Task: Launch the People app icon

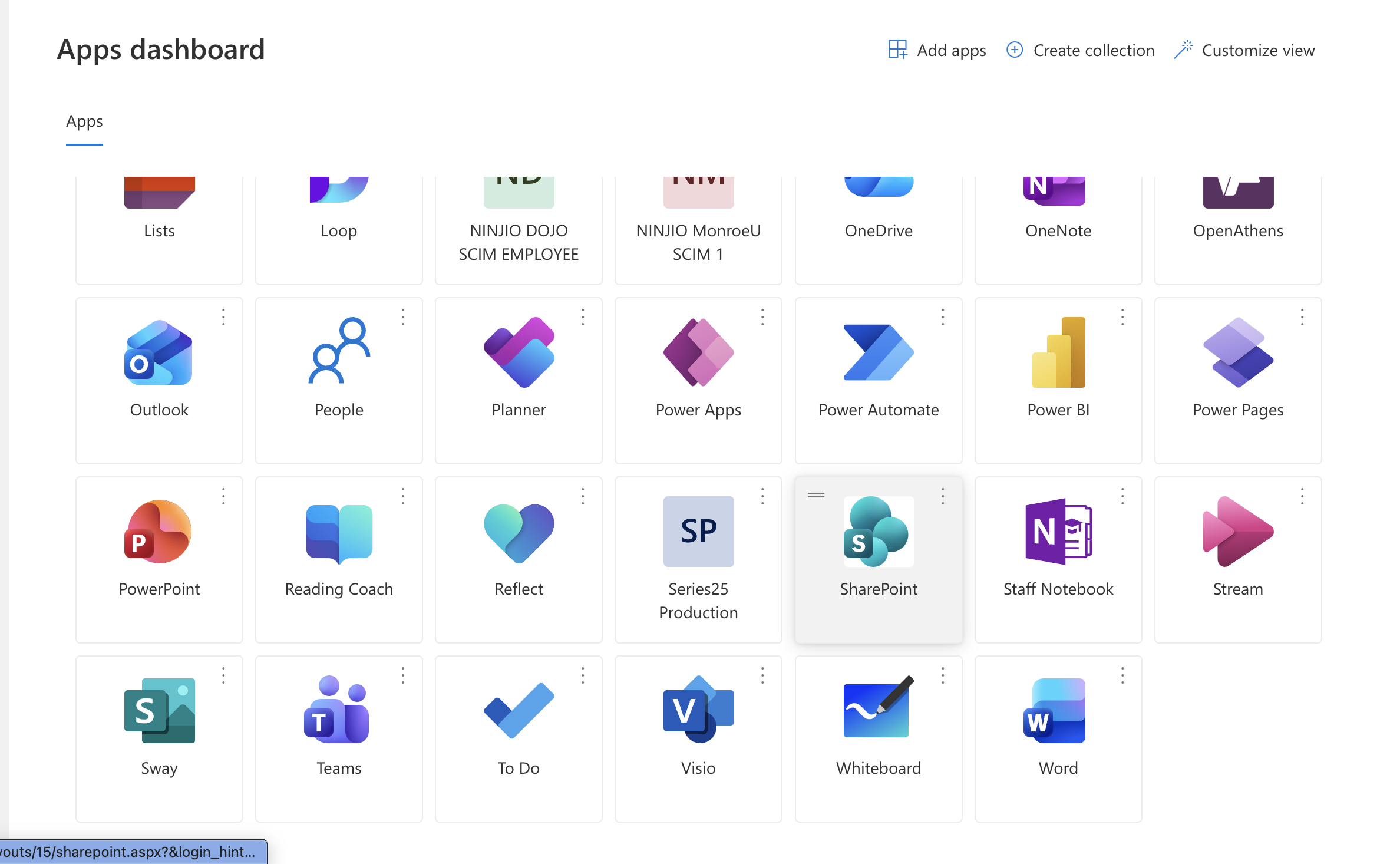Action: click(339, 351)
